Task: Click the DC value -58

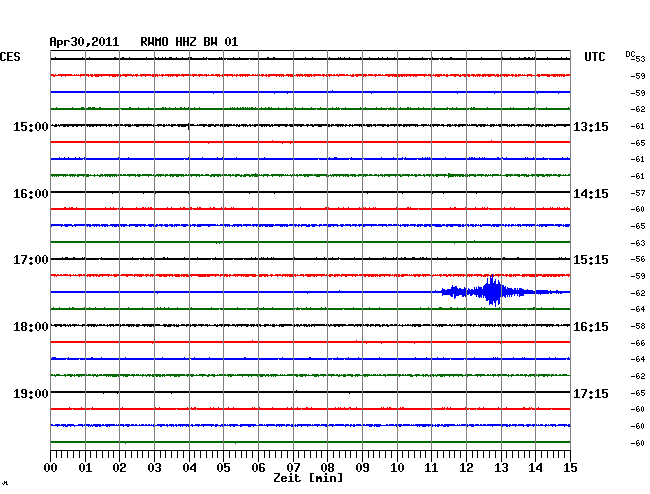Action: (638, 326)
